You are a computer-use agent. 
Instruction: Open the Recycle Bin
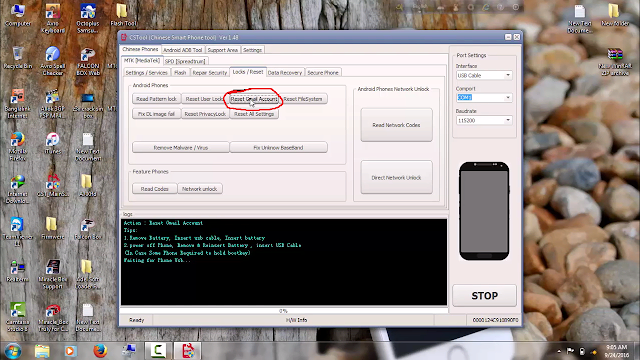tap(18, 58)
